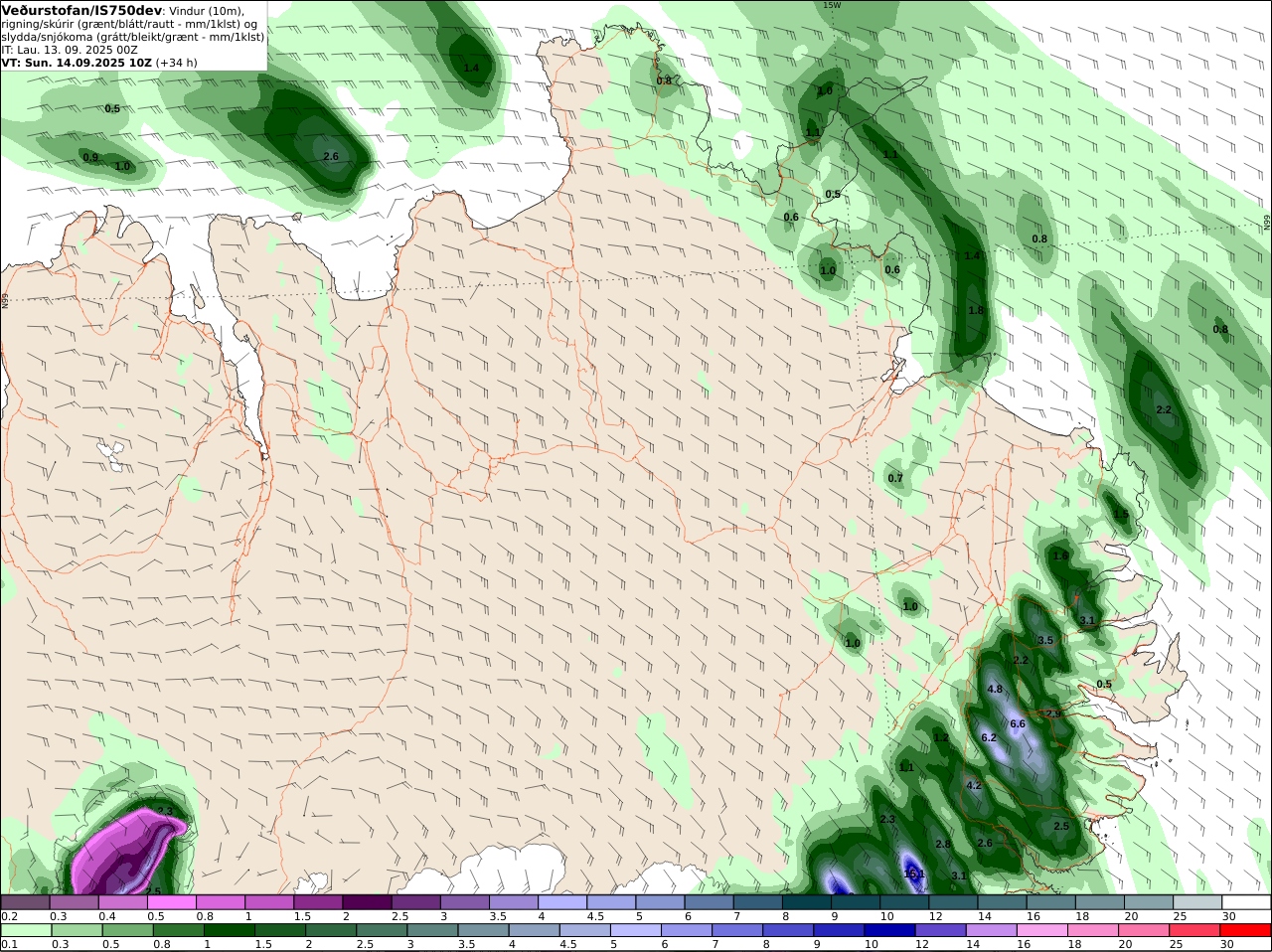
Task: Pick the darkest purple 2 swatch in the upper legend
Action: [x=367, y=902]
